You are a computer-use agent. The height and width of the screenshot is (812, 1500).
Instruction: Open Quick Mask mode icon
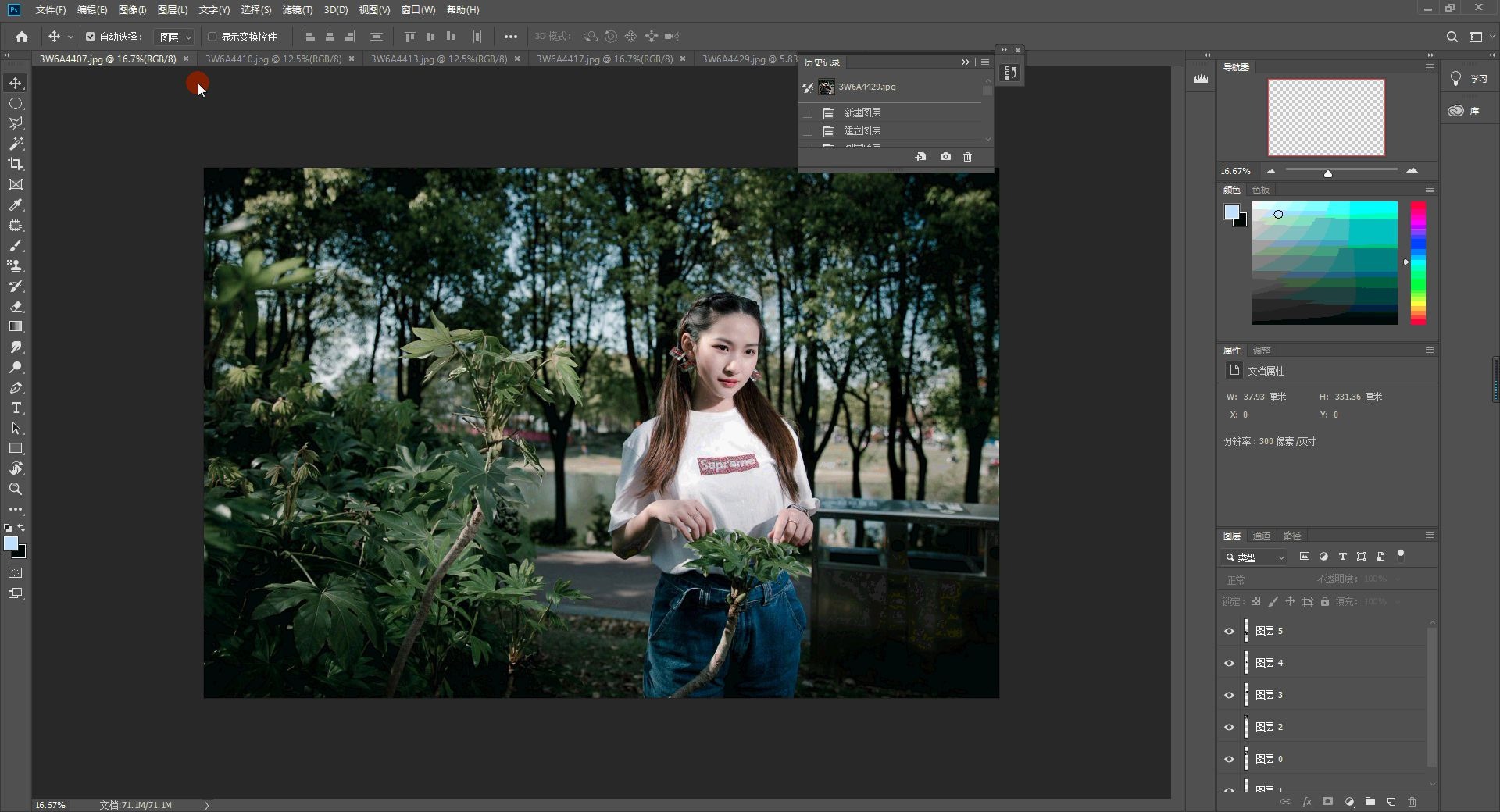pyautogui.click(x=16, y=573)
